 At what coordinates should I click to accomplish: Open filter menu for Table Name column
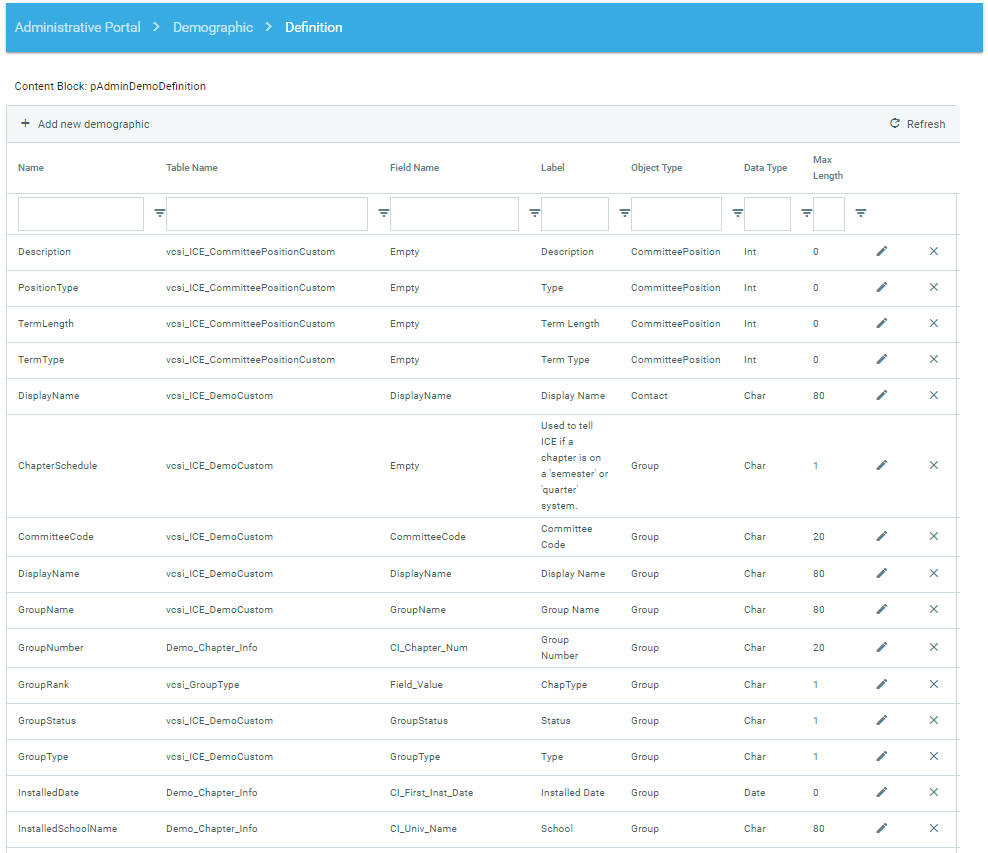tap(383, 213)
